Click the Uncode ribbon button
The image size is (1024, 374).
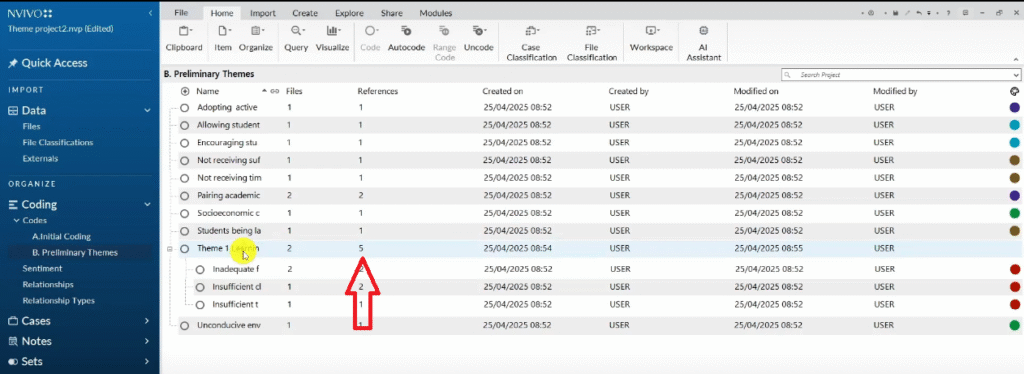coord(479,39)
